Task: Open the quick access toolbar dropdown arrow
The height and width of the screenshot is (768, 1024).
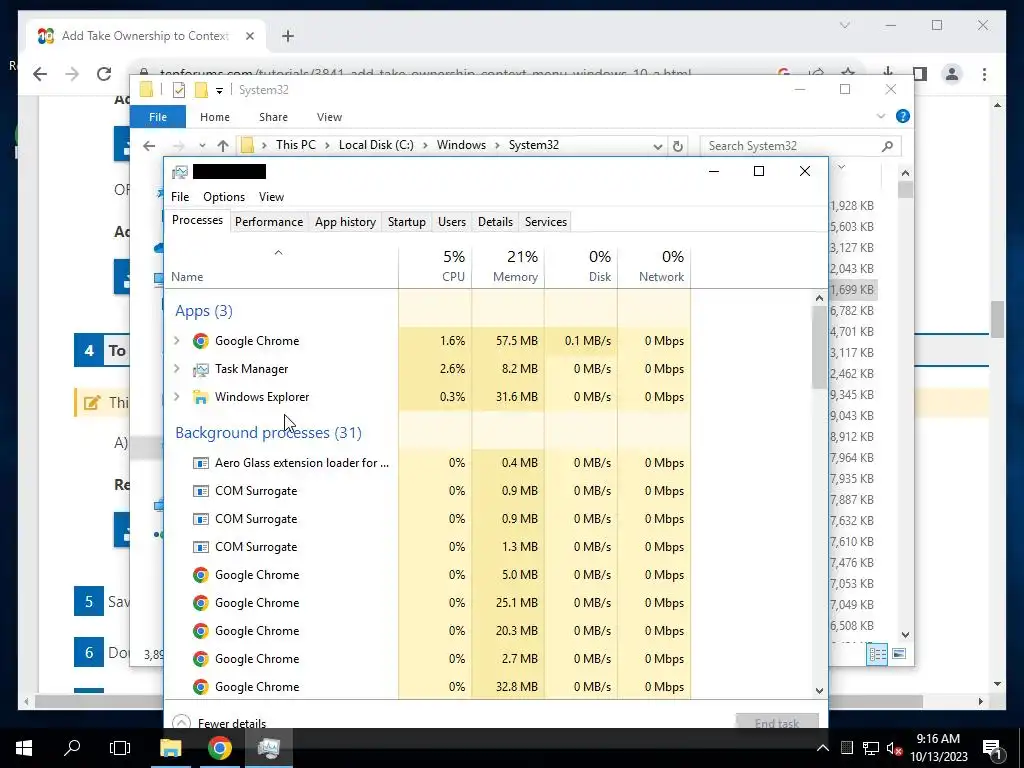Action: pyautogui.click(x=219, y=91)
